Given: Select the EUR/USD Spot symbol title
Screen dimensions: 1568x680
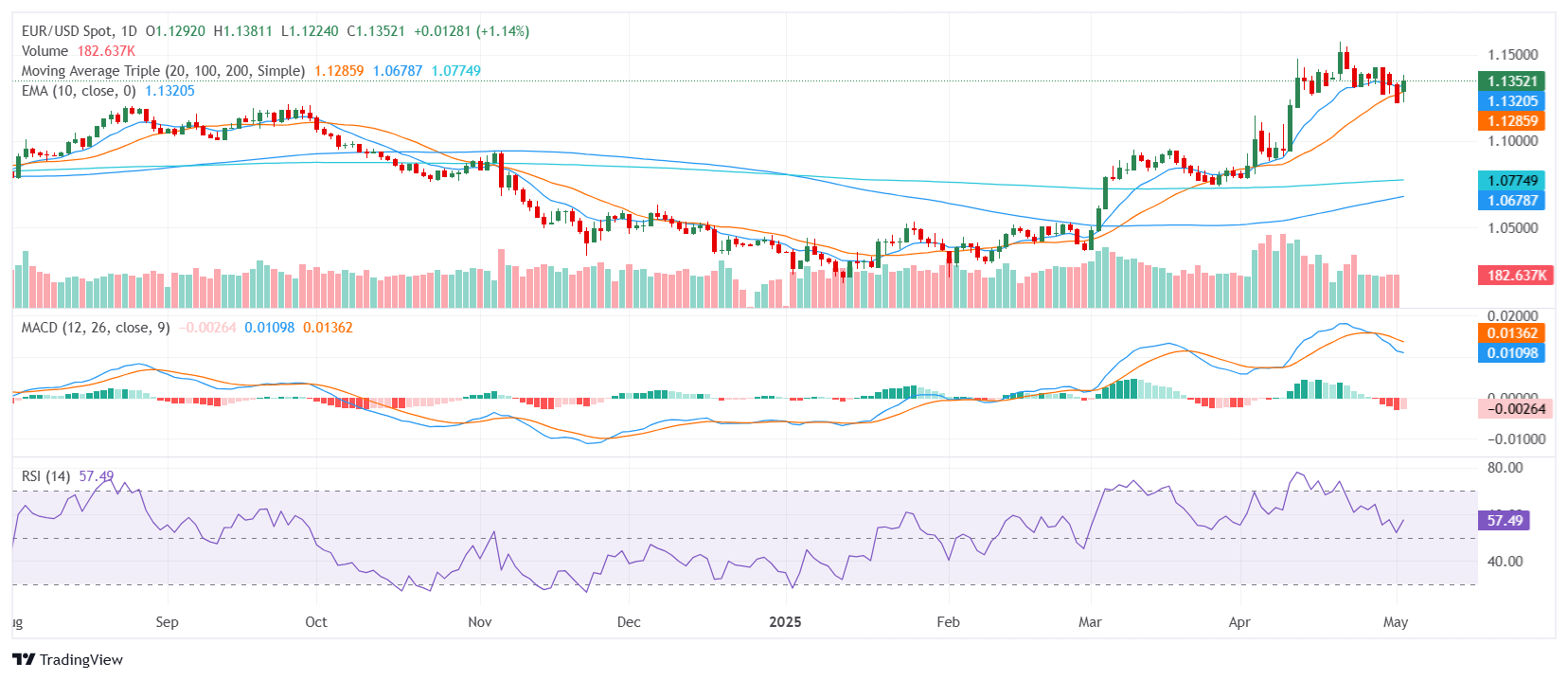Looking at the screenshot, I should point(80,31).
